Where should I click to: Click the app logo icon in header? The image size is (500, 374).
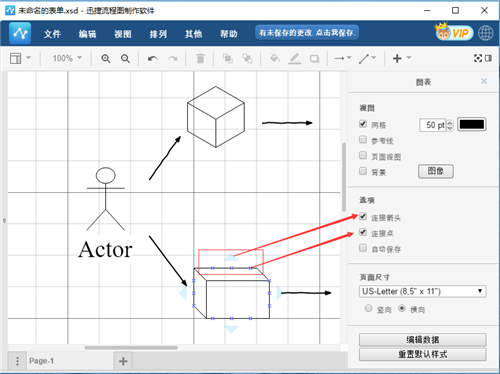[20, 33]
